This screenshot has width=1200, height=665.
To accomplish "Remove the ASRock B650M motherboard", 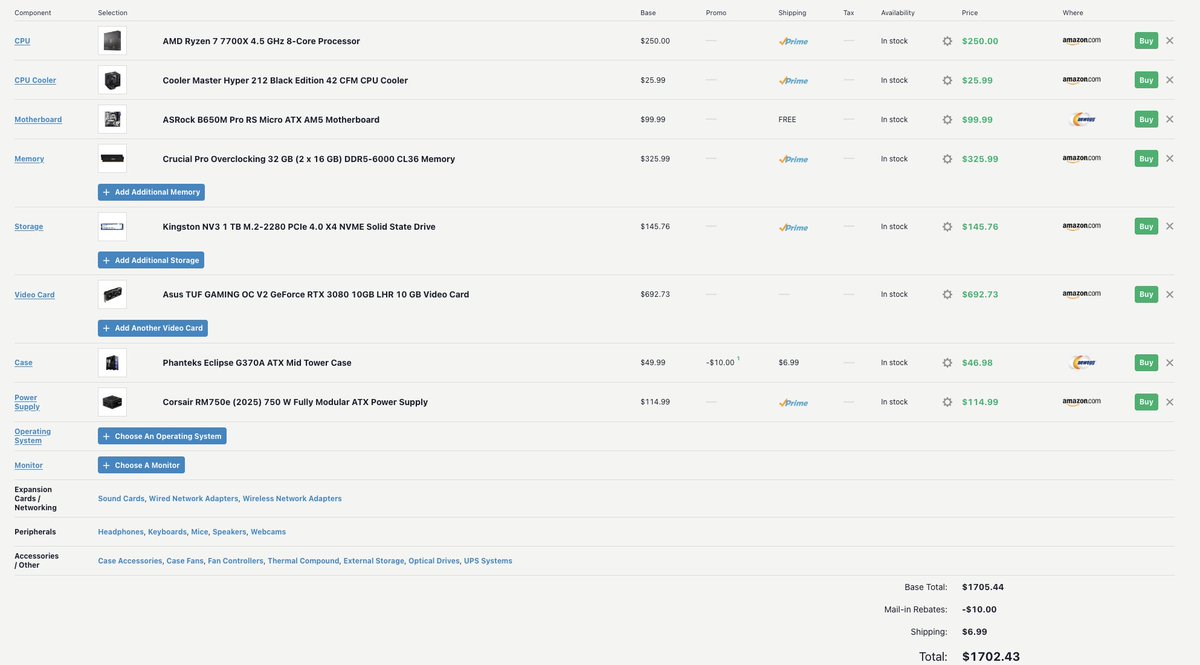I will pyautogui.click(x=1170, y=119).
